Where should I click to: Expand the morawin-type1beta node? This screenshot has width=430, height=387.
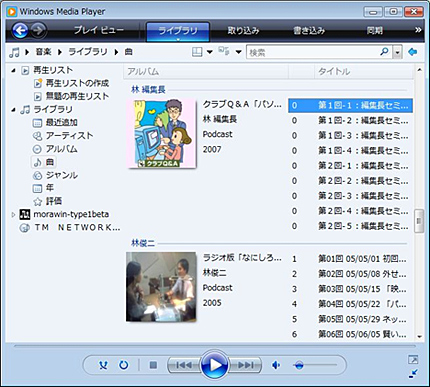13,215
